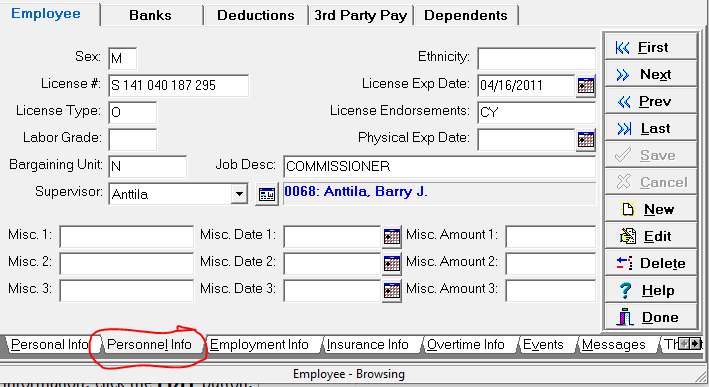709x387 pixels.
Task: Jump to the Last employee record
Action: 650,128
